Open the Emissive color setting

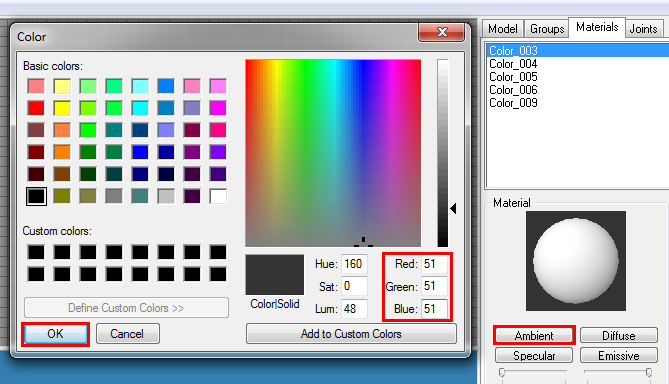[x=619, y=355]
